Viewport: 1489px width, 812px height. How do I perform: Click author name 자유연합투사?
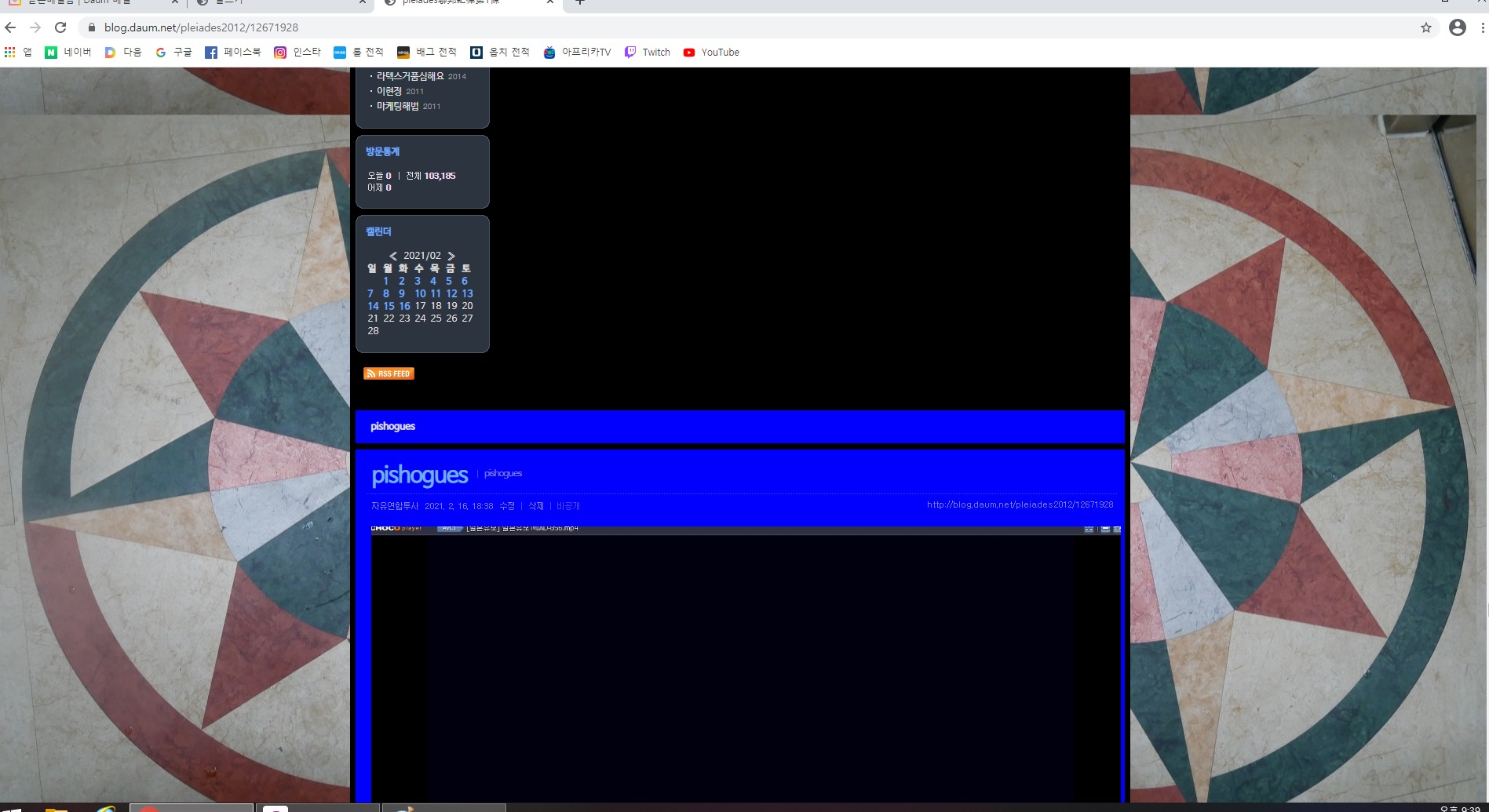[395, 506]
